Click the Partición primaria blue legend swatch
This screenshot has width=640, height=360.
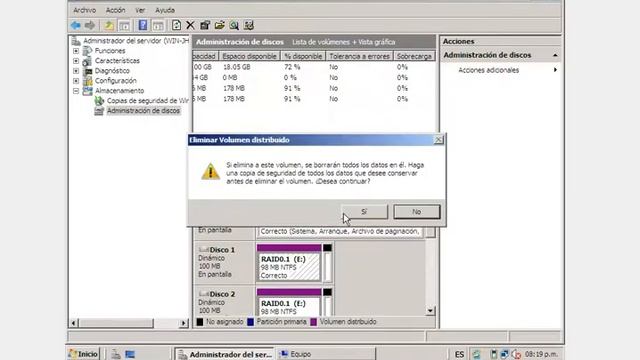pyautogui.click(x=251, y=322)
